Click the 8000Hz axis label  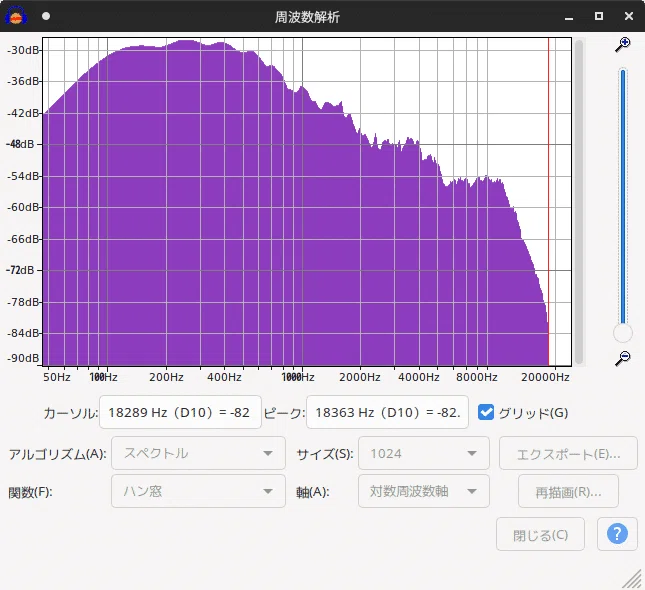(477, 377)
